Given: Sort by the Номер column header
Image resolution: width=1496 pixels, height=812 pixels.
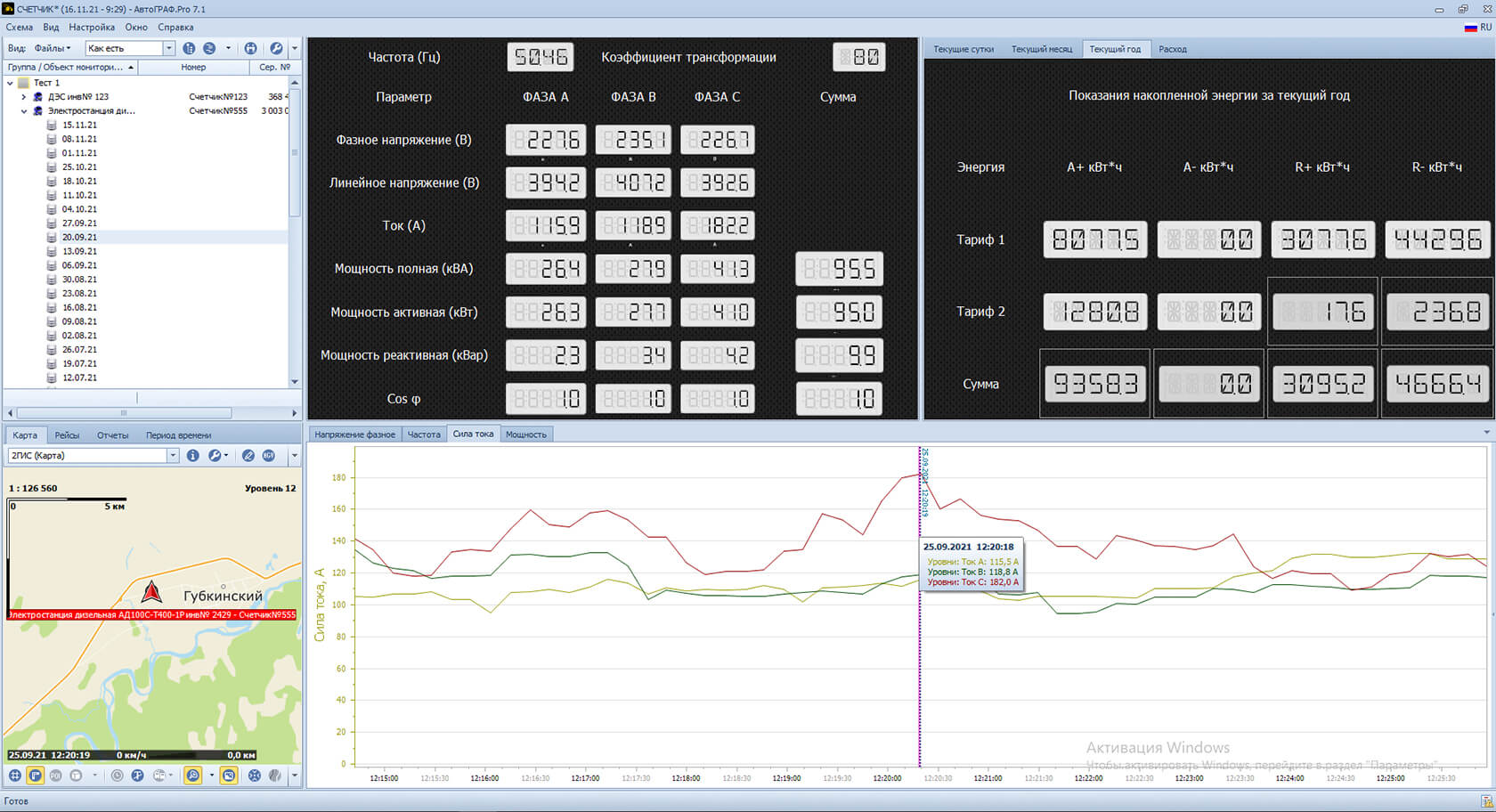Looking at the screenshot, I should (193, 67).
